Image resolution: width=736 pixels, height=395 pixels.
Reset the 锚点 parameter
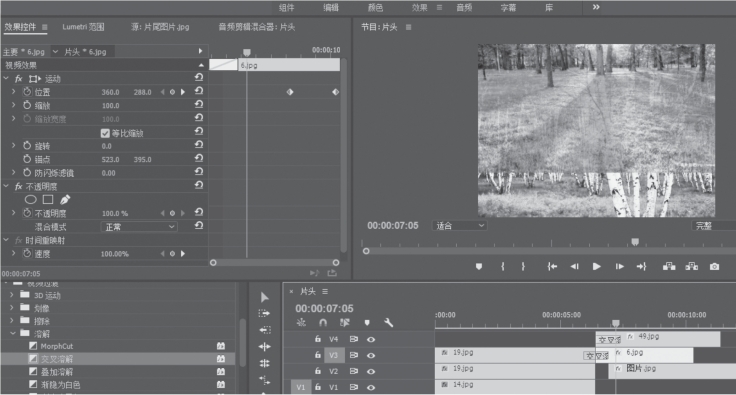[199, 158]
